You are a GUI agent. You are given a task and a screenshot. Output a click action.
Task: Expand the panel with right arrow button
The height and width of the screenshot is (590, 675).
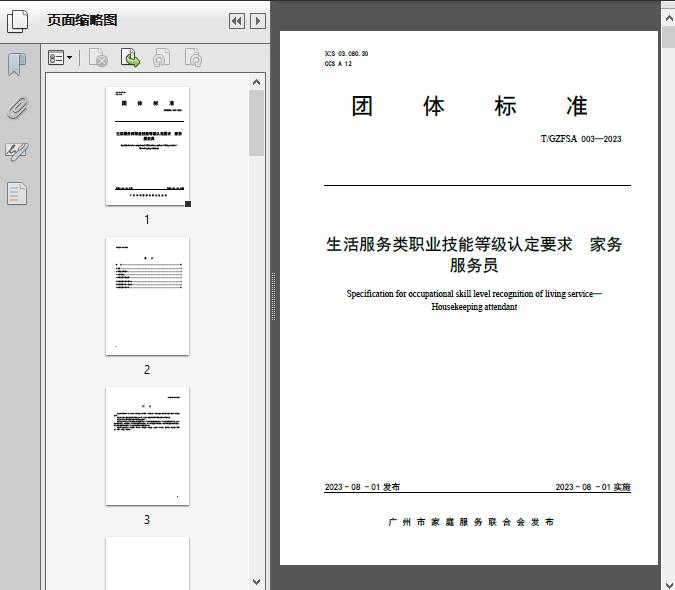click(258, 20)
